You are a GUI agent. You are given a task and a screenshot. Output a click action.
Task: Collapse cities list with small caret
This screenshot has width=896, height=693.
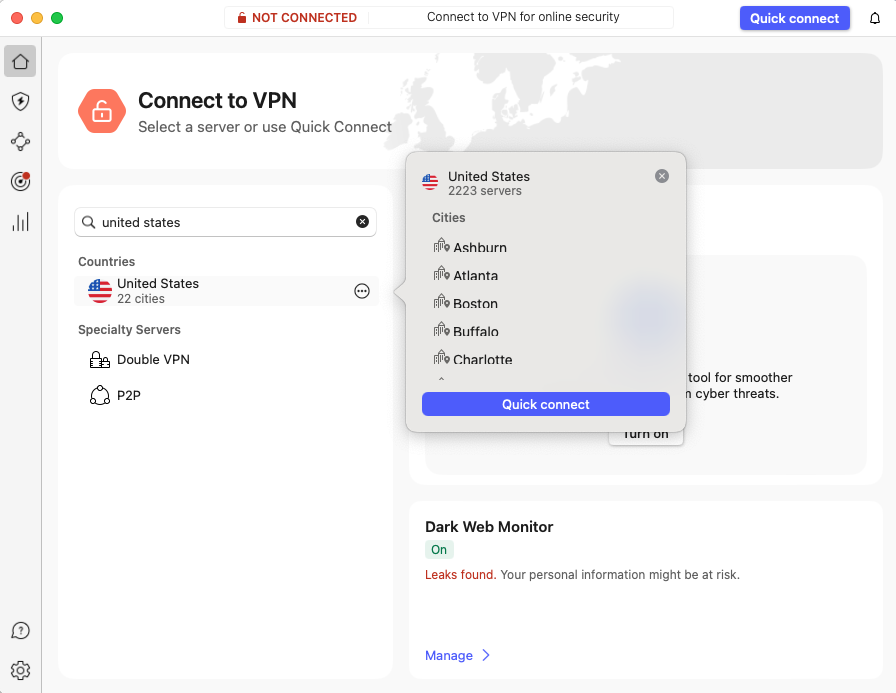(x=441, y=378)
